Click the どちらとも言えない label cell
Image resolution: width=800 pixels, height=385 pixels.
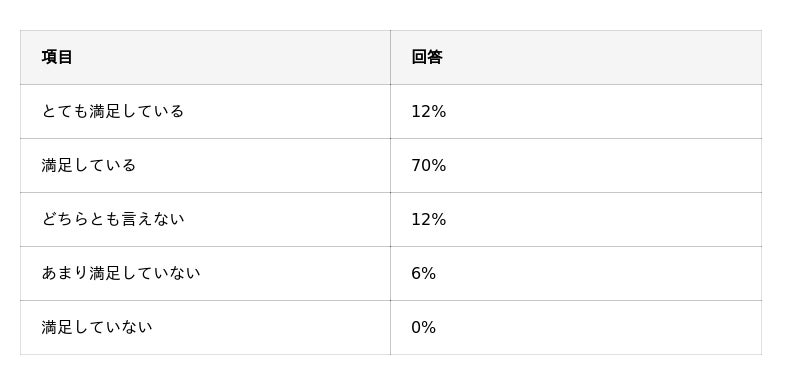pyautogui.click(x=205, y=220)
